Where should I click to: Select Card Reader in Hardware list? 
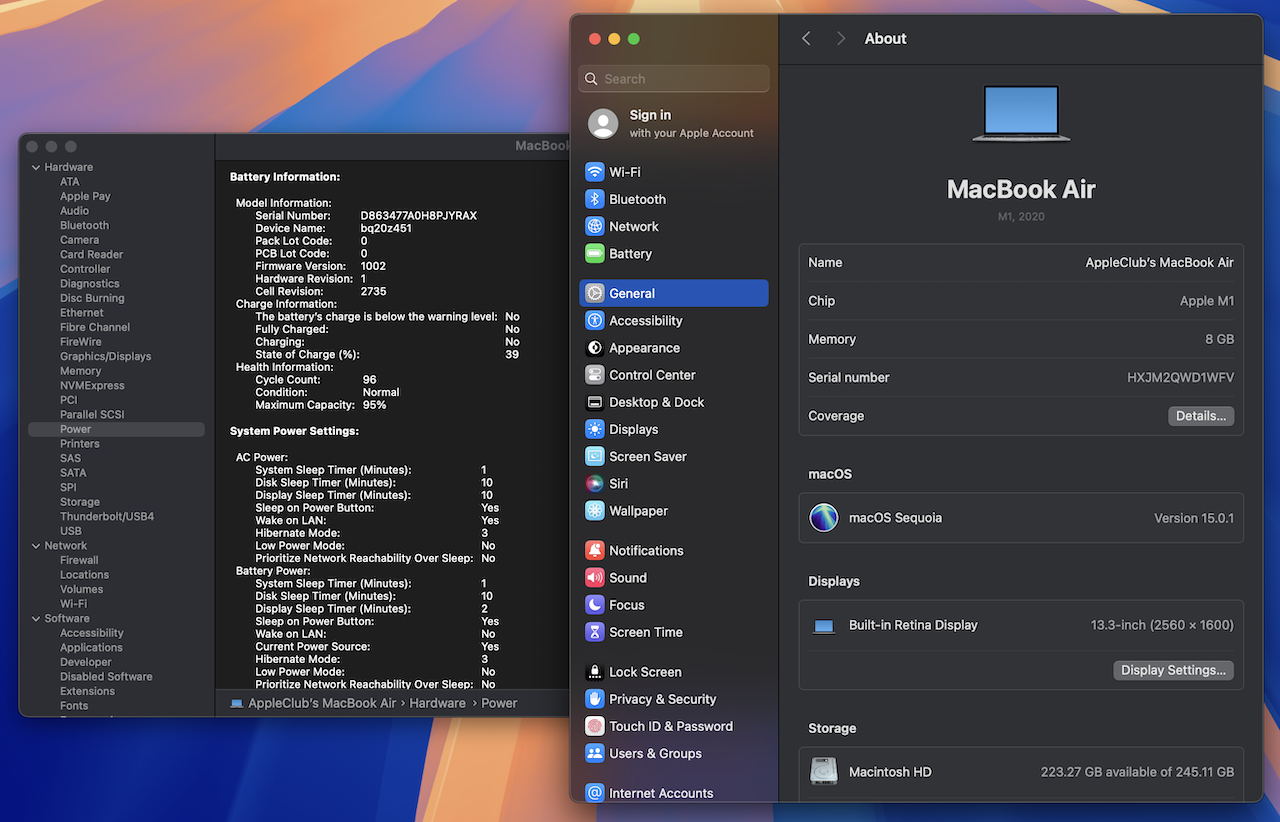tap(91, 254)
